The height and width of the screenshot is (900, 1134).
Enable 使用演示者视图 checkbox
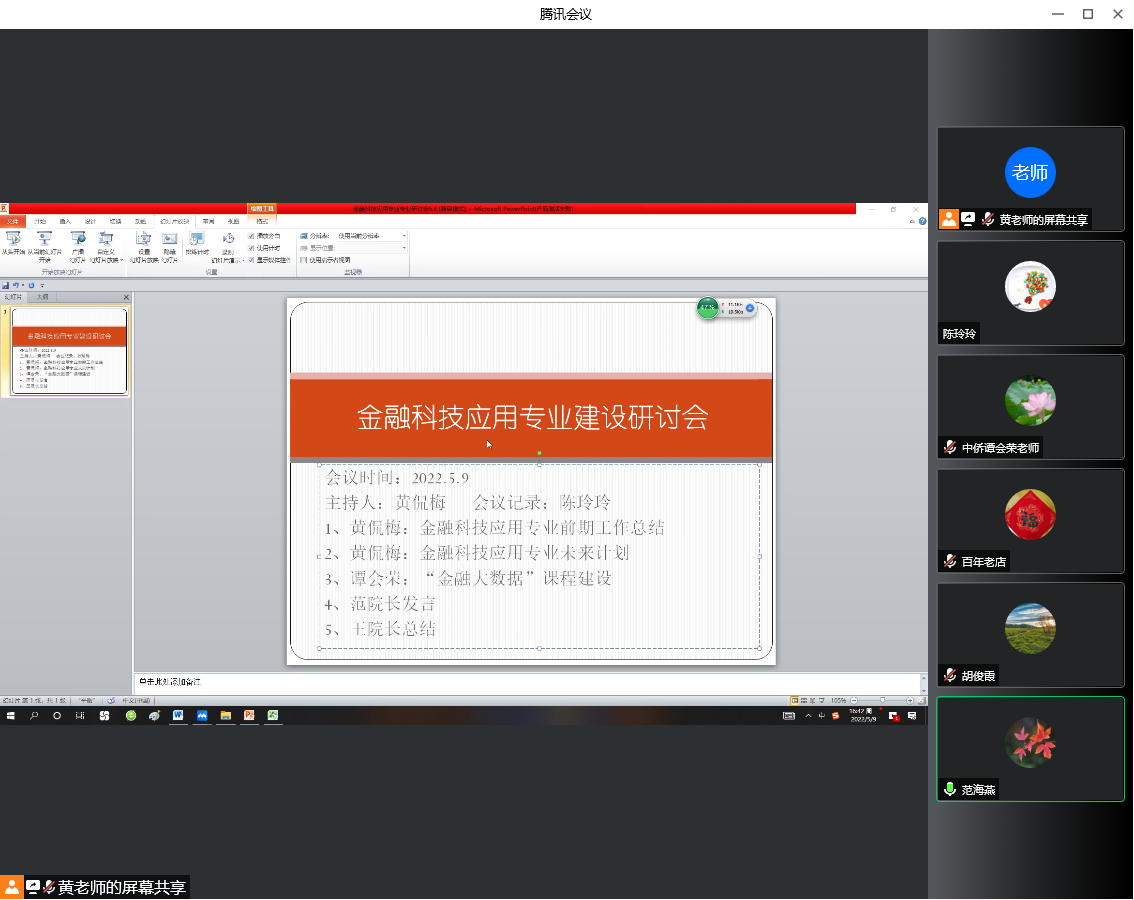pyautogui.click(x=303, y=260)
